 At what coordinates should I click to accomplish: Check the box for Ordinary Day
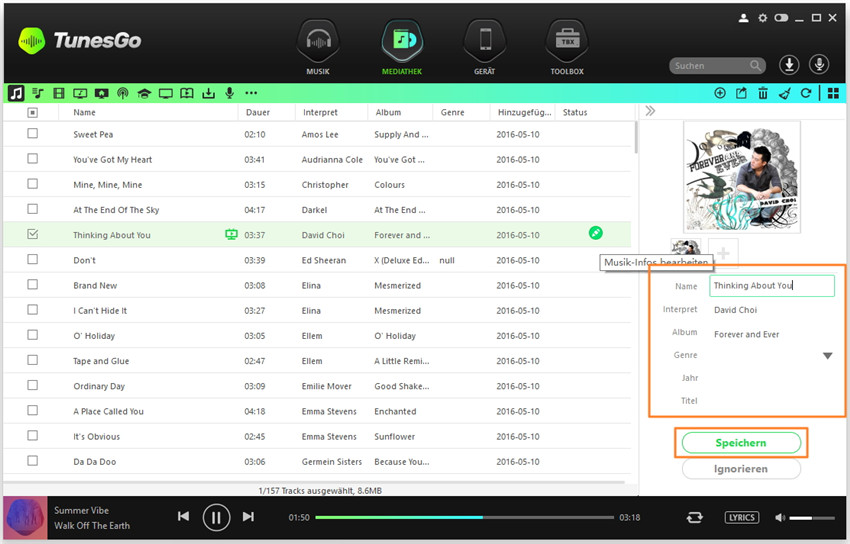[33, 385]
